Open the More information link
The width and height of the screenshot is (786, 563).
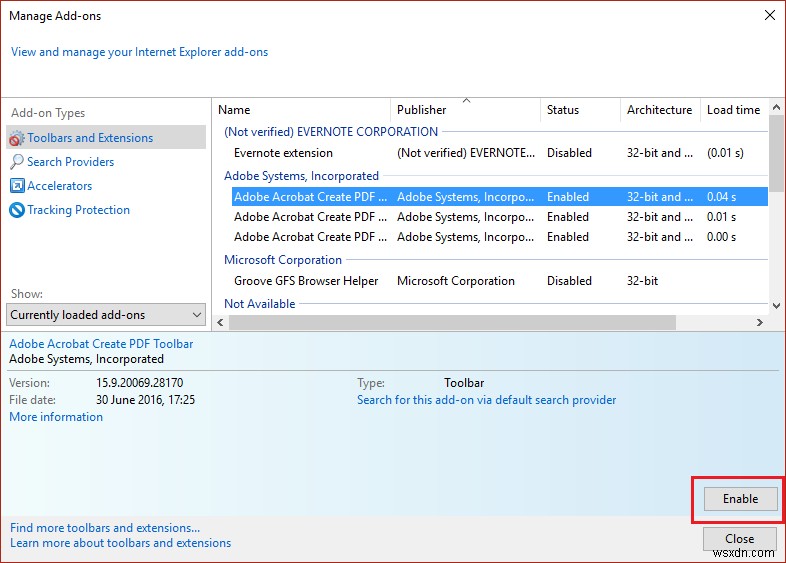(56, 417)
